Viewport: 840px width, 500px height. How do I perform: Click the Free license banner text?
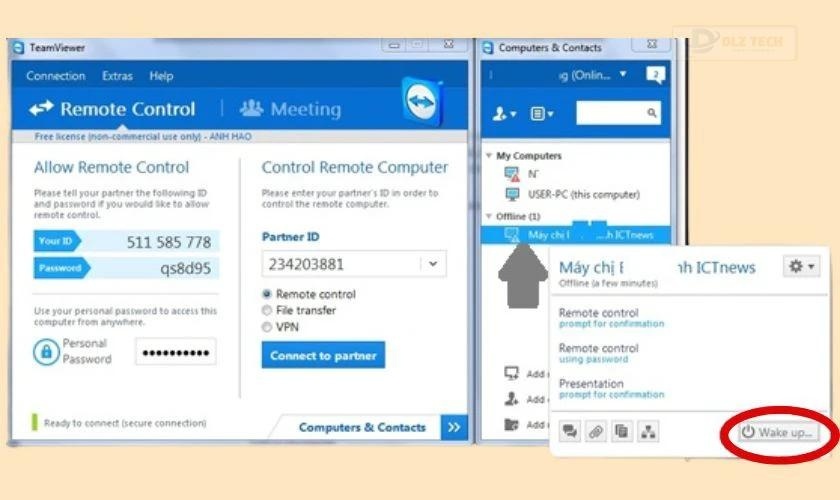pyautogui.click(x=142, y=137)
